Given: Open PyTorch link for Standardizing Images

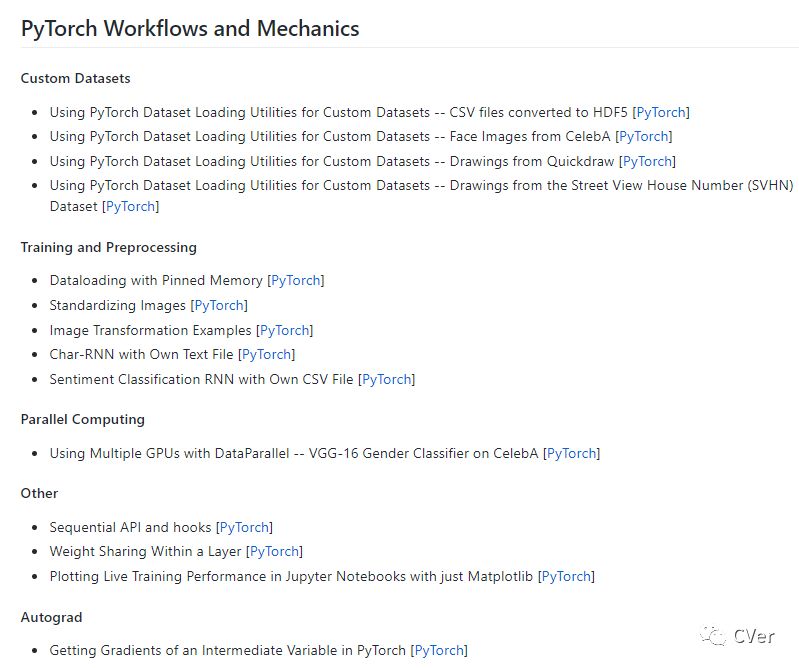Looking at the screenshot, I should tap(219, 305).
